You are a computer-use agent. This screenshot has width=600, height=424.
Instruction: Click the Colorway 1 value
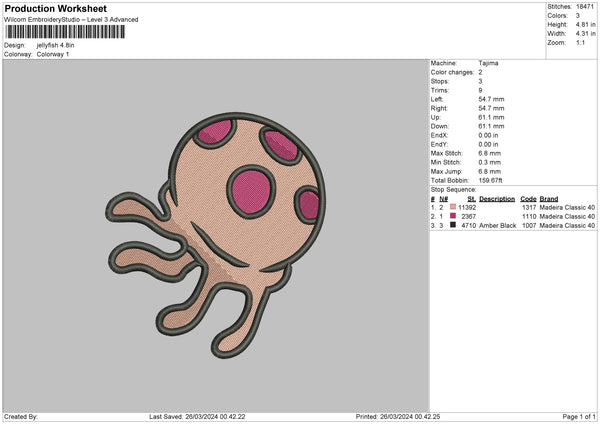pyautogui.click(x=54, y=54)
